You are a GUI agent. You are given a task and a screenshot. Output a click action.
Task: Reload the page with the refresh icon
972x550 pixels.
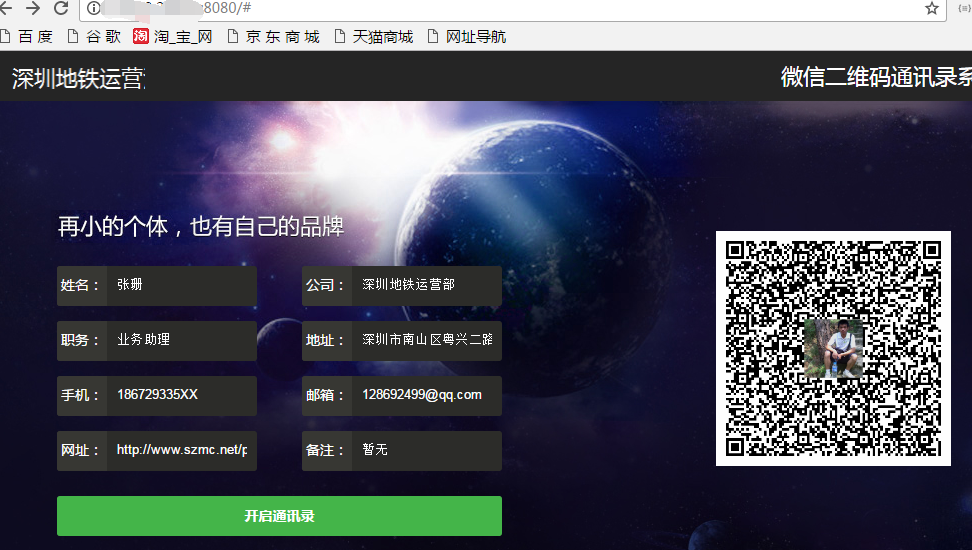pyautogui.click(x=61, y=8)
